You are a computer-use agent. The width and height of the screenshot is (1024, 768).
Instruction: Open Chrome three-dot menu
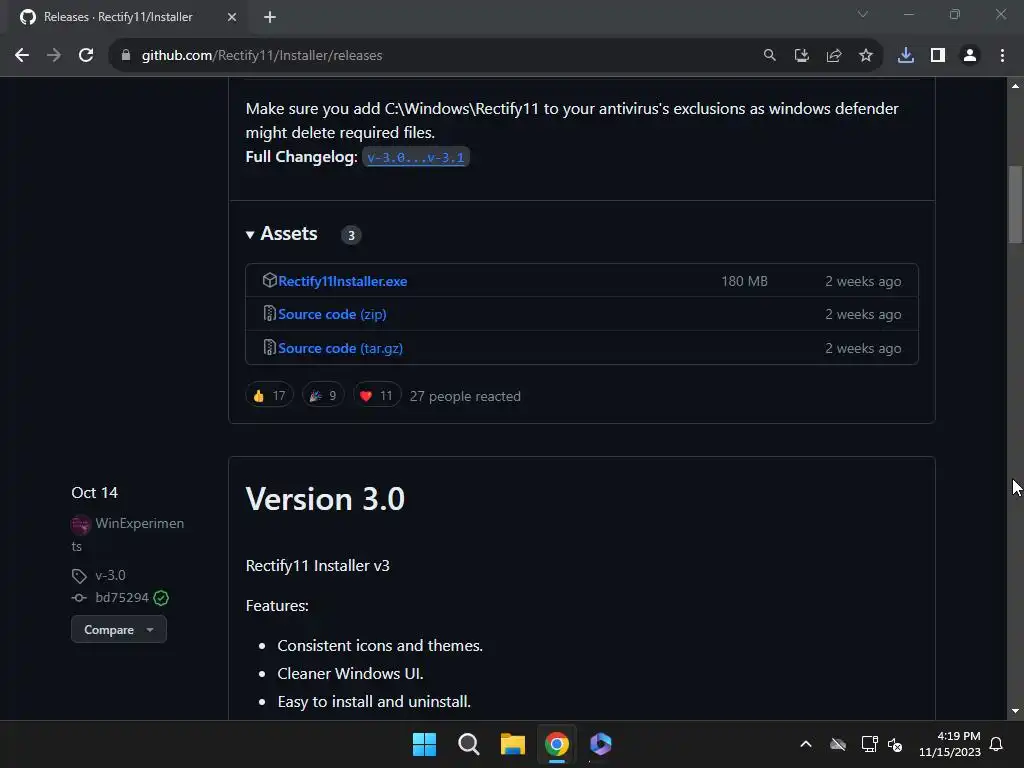[1002, 56]
